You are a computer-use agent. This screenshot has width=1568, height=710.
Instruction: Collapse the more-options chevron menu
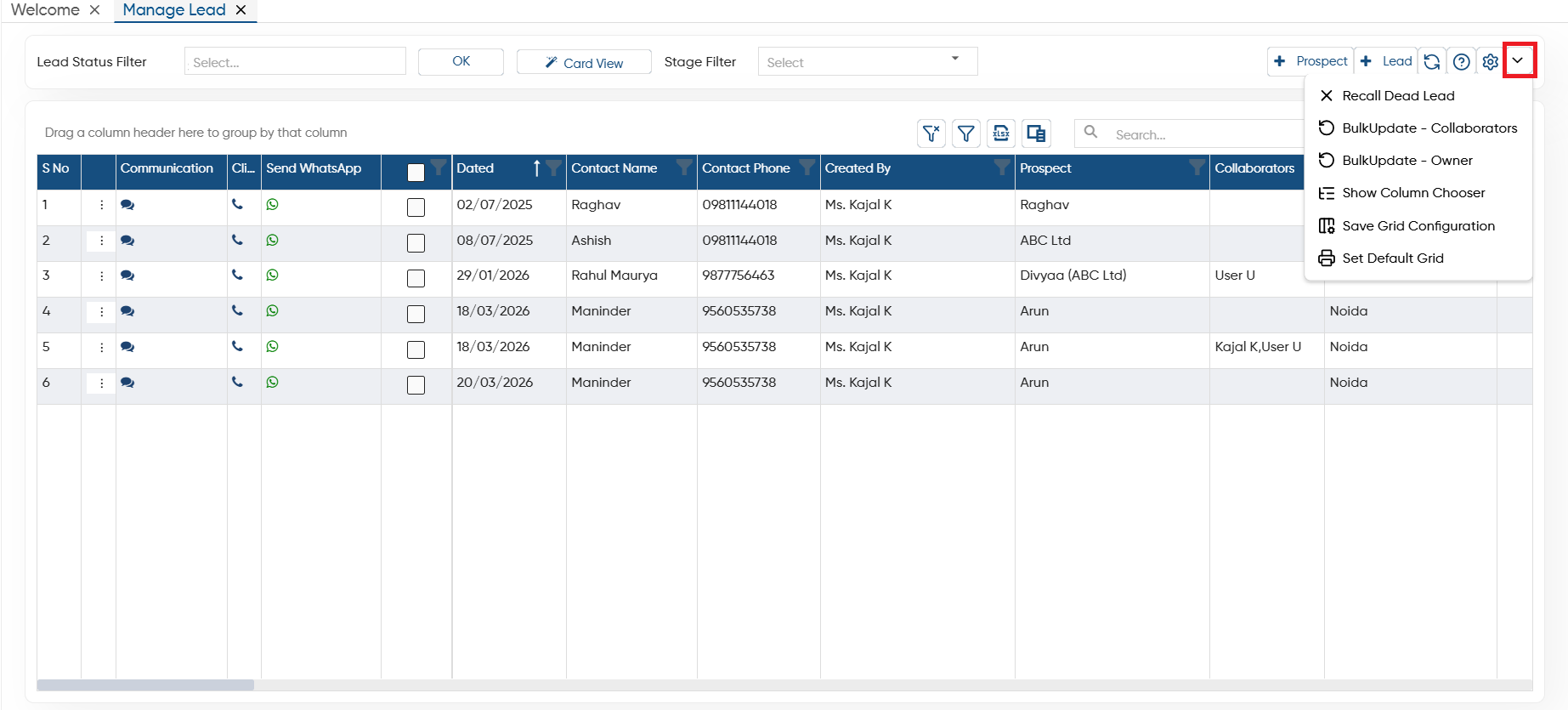coord(1519,60)
